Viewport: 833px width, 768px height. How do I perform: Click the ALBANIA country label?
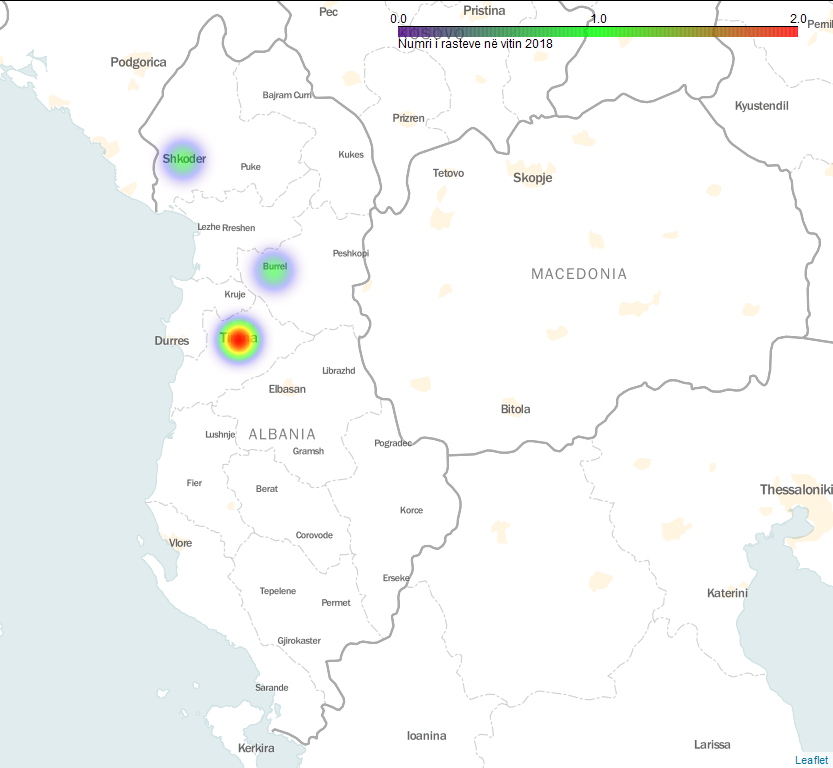282,434
